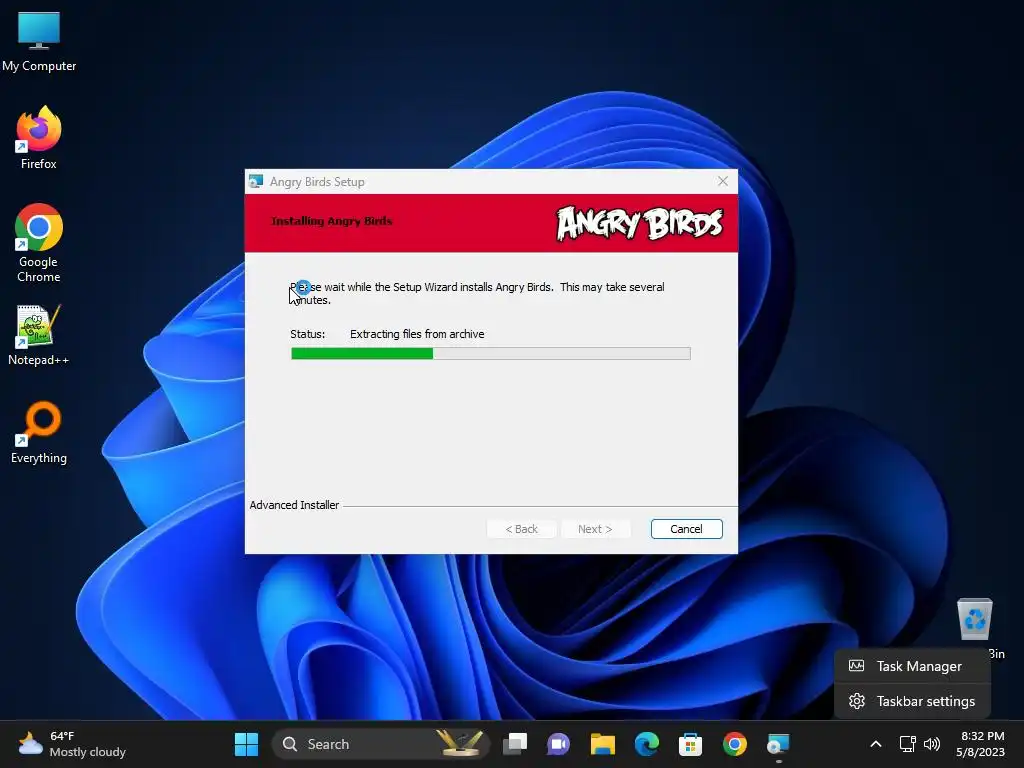Open the volume control in tray
The width and height of the screenshot is (1024, 768).
click(x=932, y=744)
